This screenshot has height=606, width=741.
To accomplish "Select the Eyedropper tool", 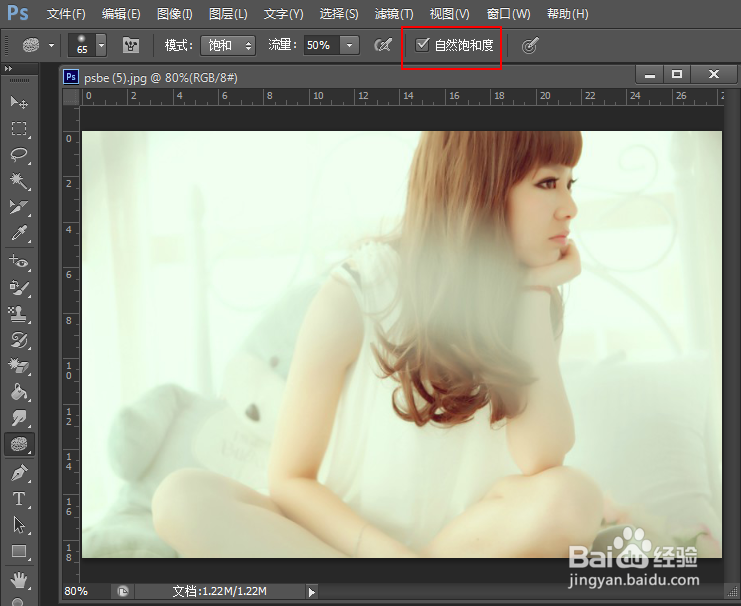I will click(19, 233).
